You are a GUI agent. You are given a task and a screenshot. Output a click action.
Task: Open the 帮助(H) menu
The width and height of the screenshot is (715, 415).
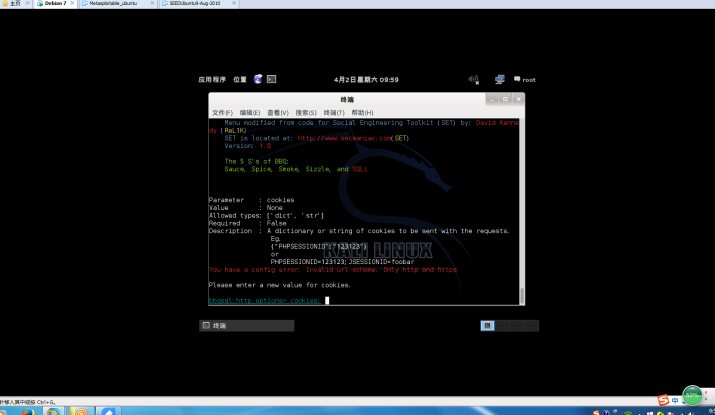coord(362,113)
